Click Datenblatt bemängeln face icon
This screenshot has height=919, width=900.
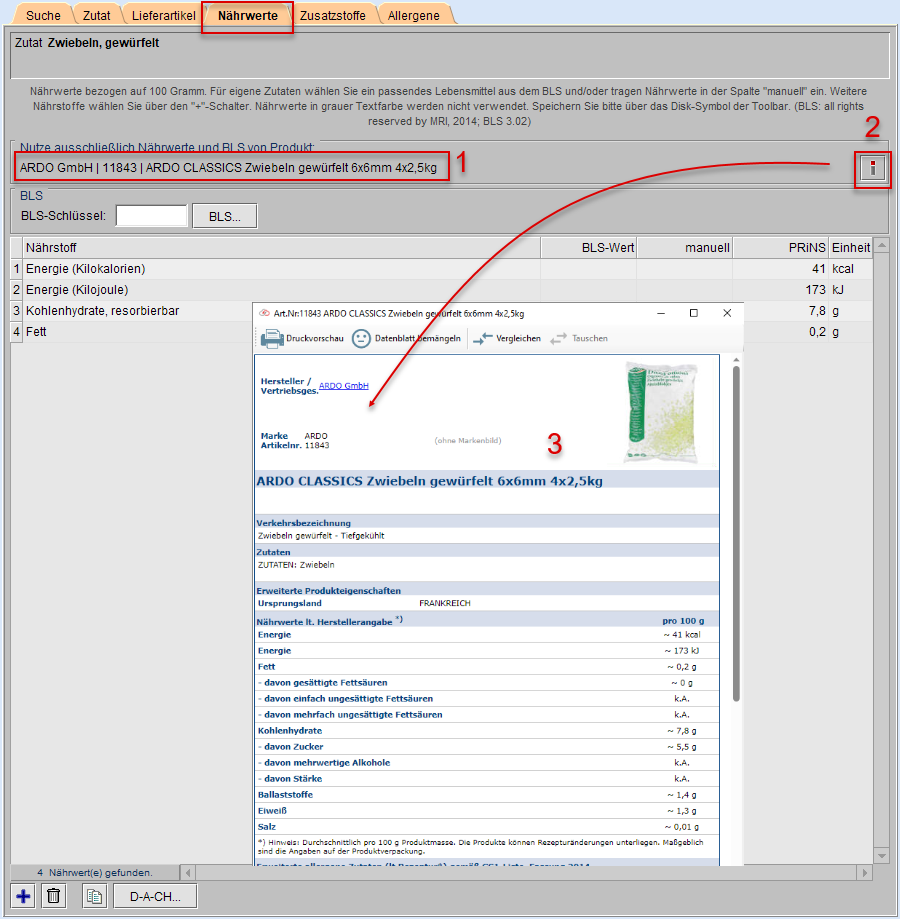tap(406, 338)
